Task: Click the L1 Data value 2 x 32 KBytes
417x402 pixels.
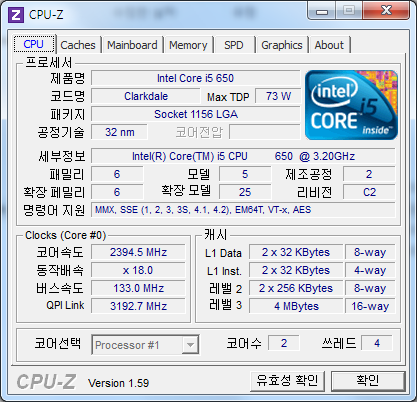Action: [x=296, y=252]
